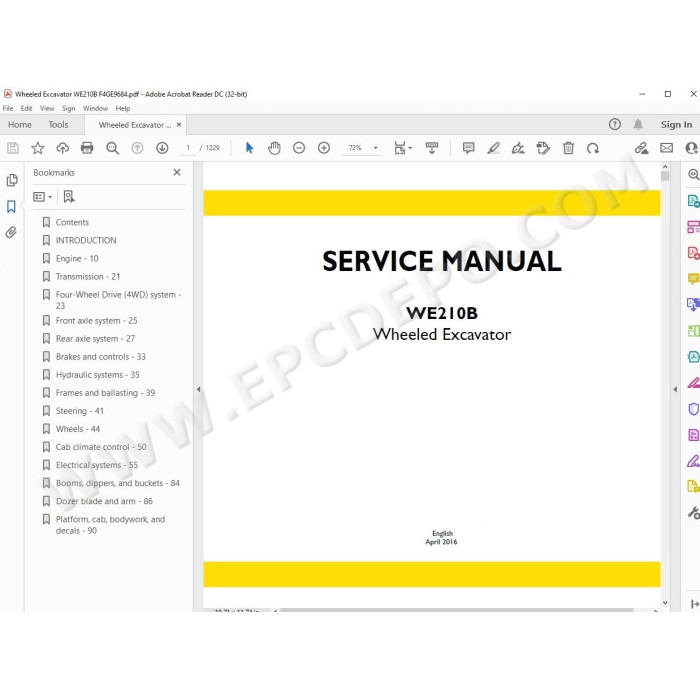Open bookmarks options menu dropdown
The width and height of the screenshot is (700, 700).
click(43, 197)
